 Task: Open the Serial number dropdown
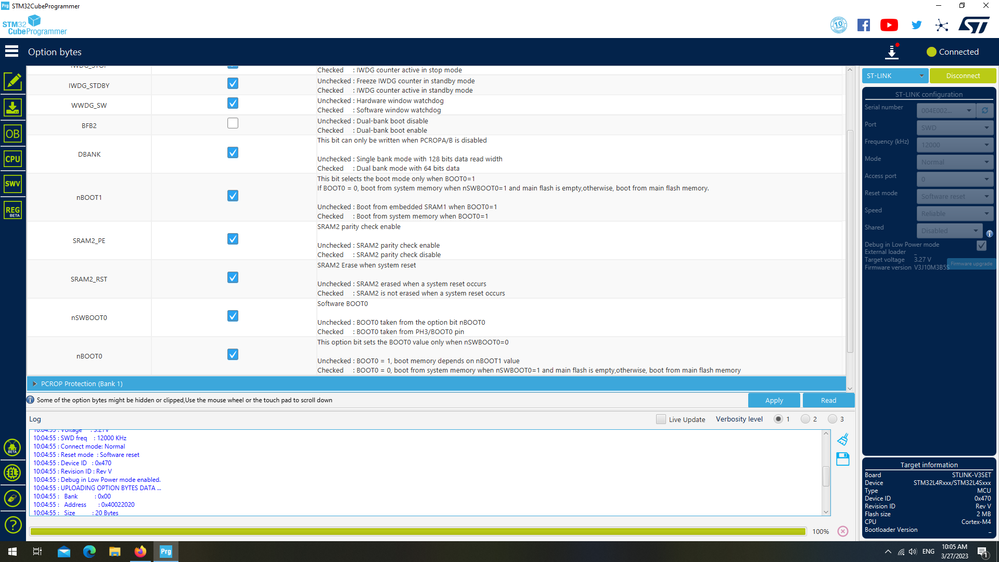945,110
